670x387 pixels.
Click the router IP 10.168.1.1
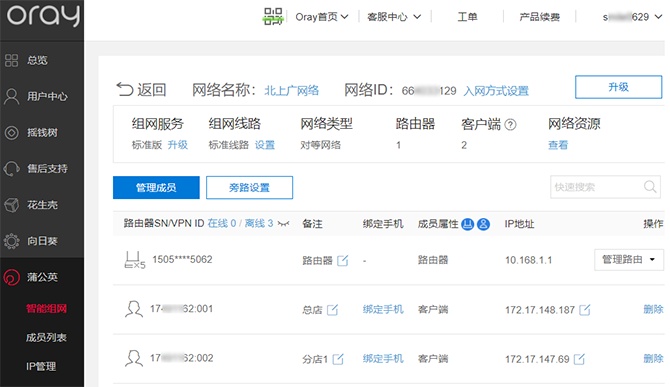(x=529, y=260)
